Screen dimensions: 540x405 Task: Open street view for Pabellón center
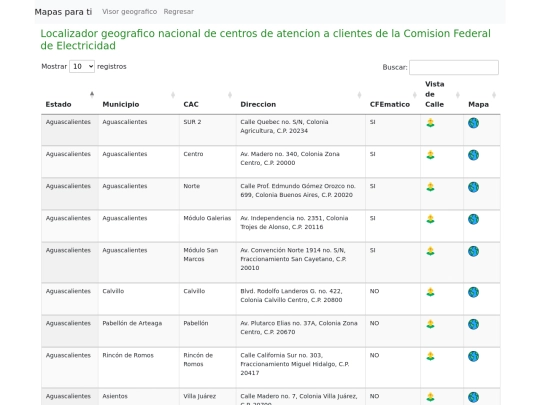click(x=430, y=324)
